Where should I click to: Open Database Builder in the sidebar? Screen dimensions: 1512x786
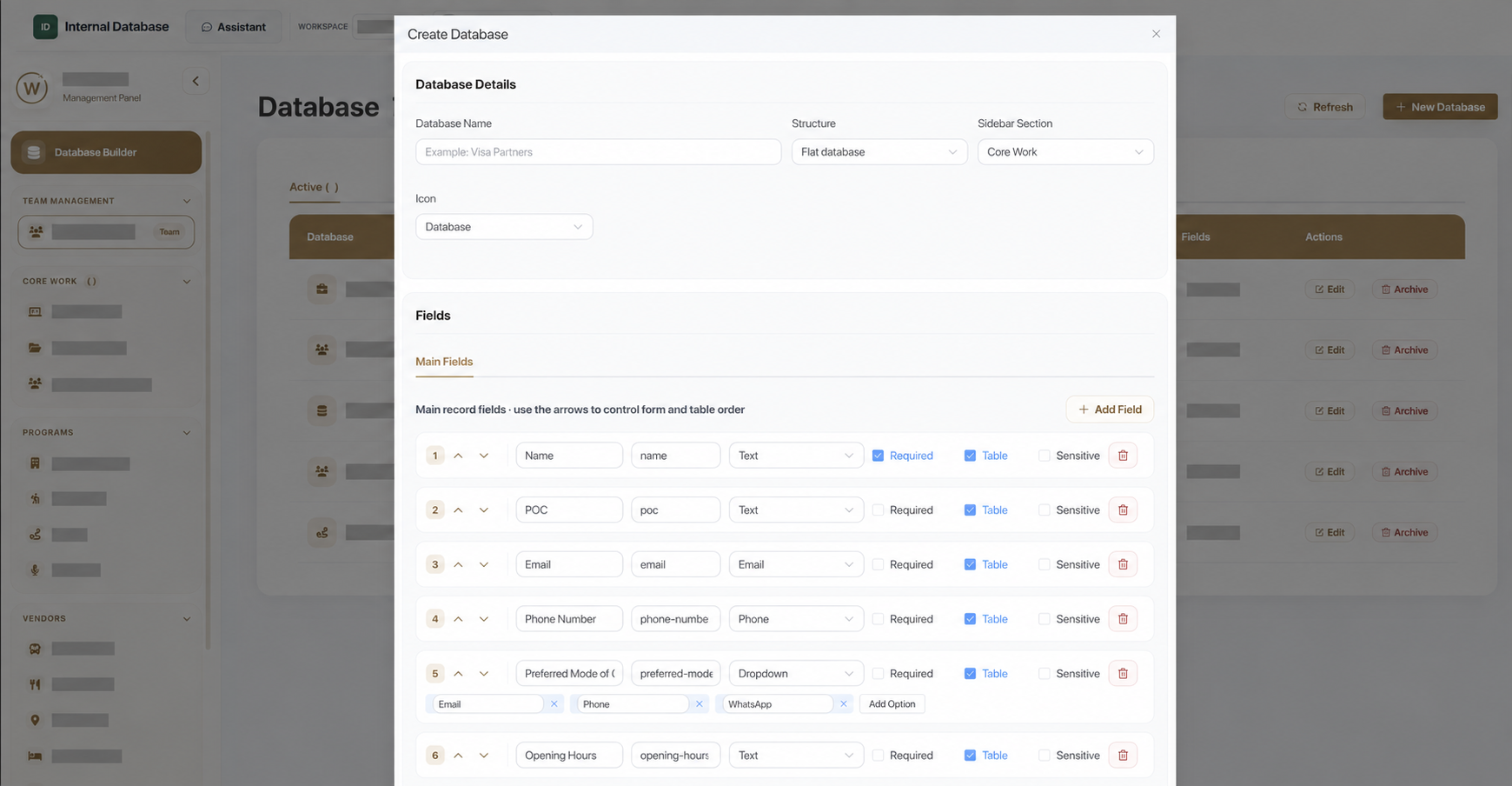click(106, 152)
